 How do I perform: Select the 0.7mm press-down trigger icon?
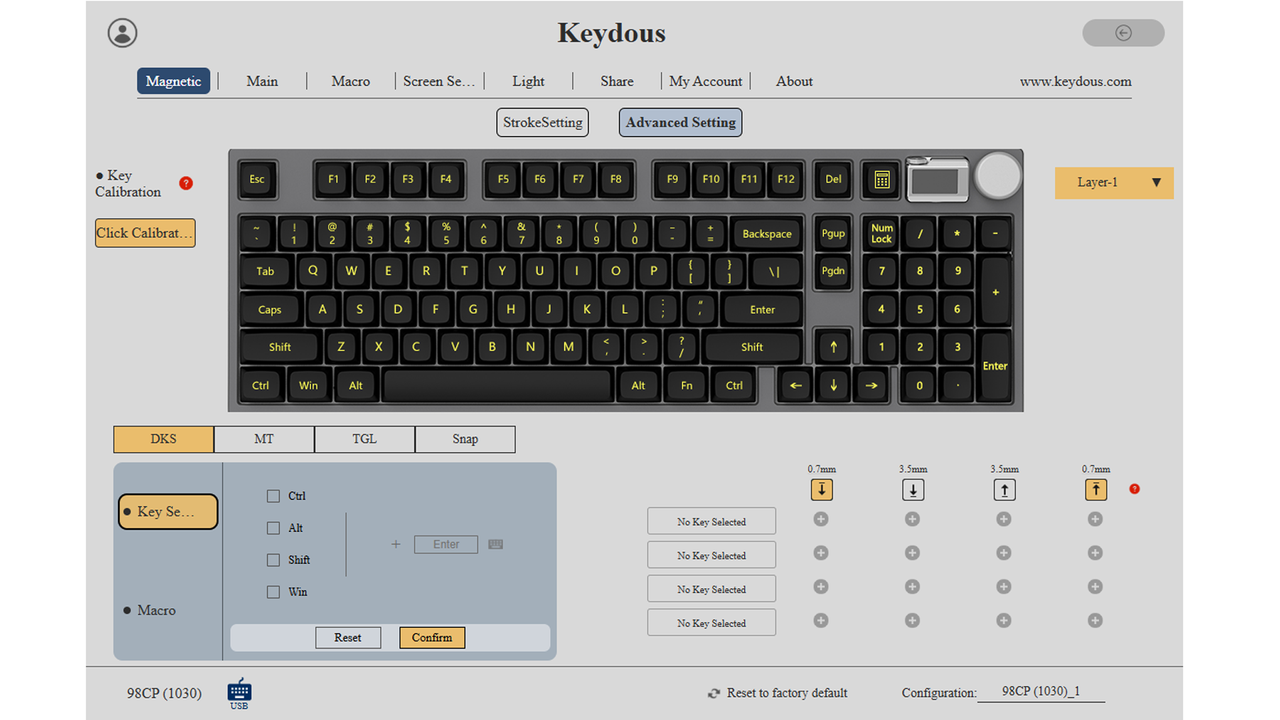pos(821,490)
